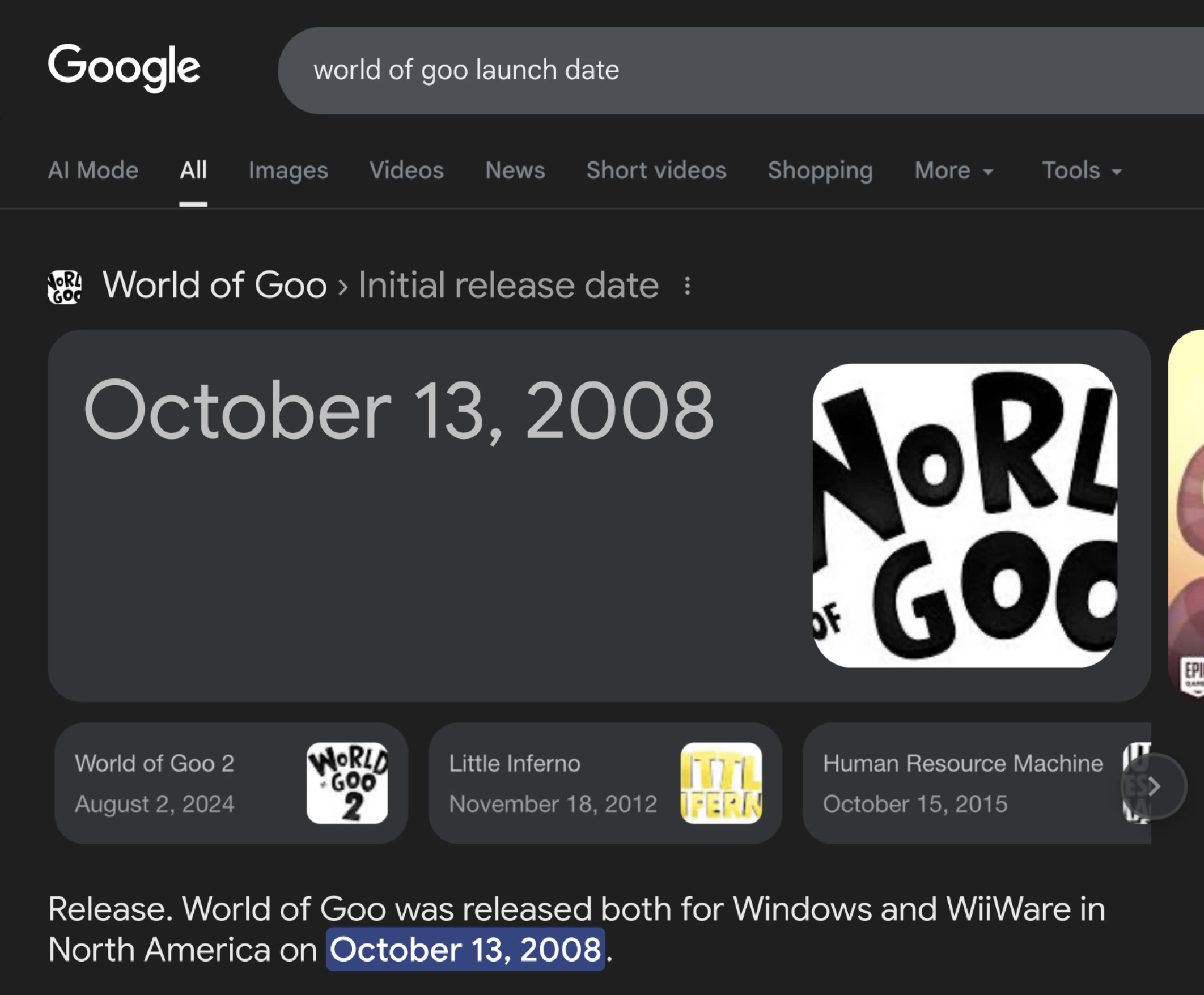Click the small World of Goo favicon
The image size is (1204, 995).
click(x=65, y=287)
